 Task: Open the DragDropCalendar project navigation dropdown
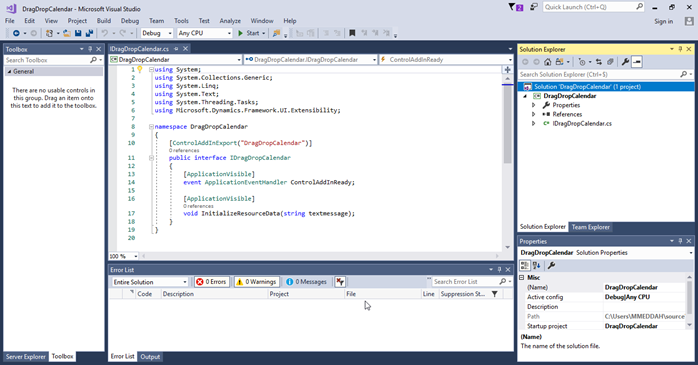[x=175, y=60]
